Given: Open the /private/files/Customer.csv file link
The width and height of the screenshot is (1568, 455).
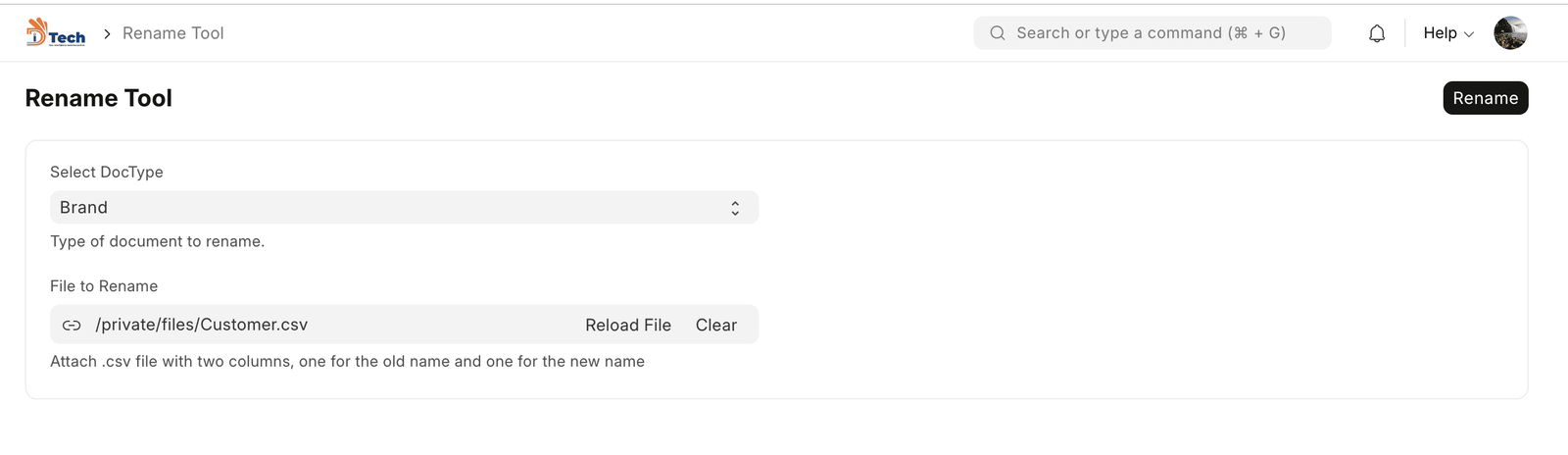Looking at the screenshot, I should pyautogui.click(x=202, y=325).
